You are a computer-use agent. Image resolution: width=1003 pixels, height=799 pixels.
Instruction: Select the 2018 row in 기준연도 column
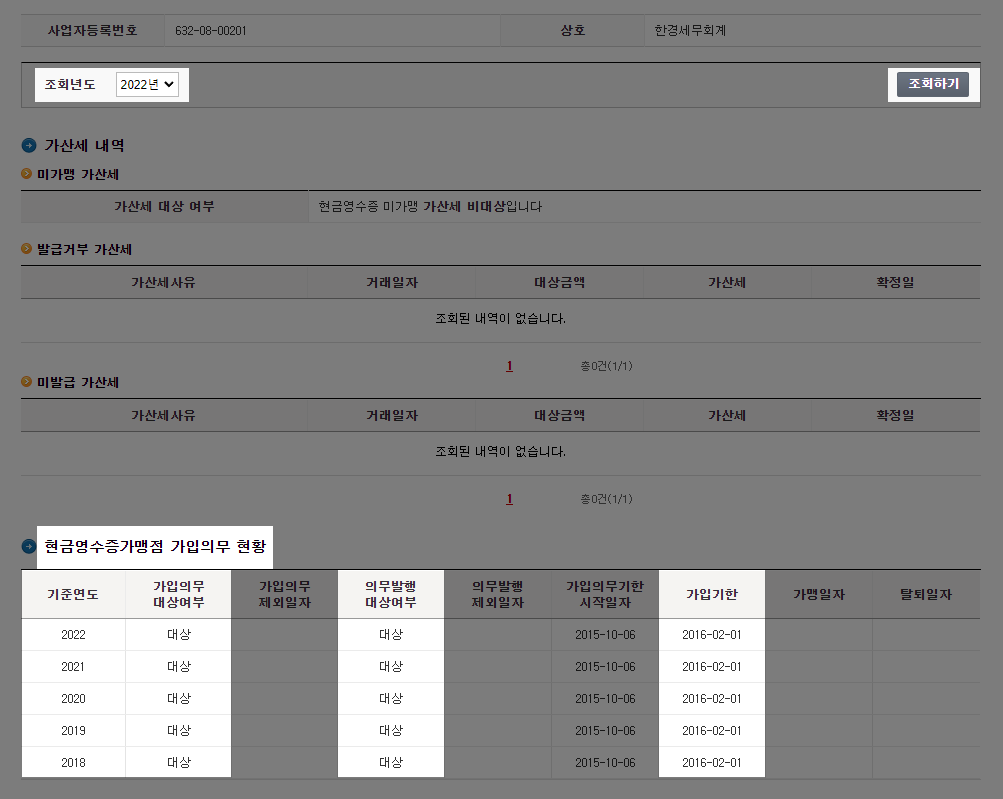pyautogui.click(x=73, y=763)
